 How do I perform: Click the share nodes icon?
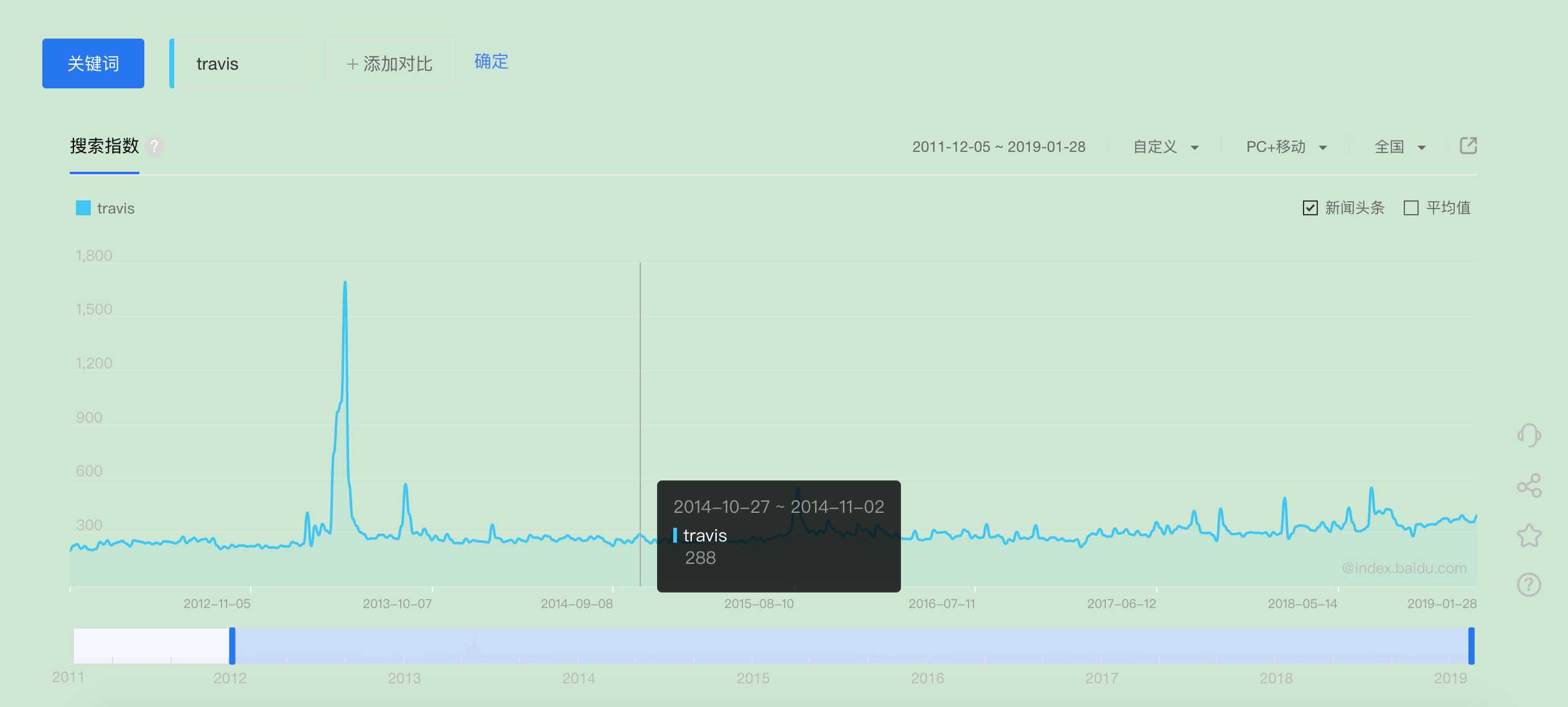(x=1529, y=485)
